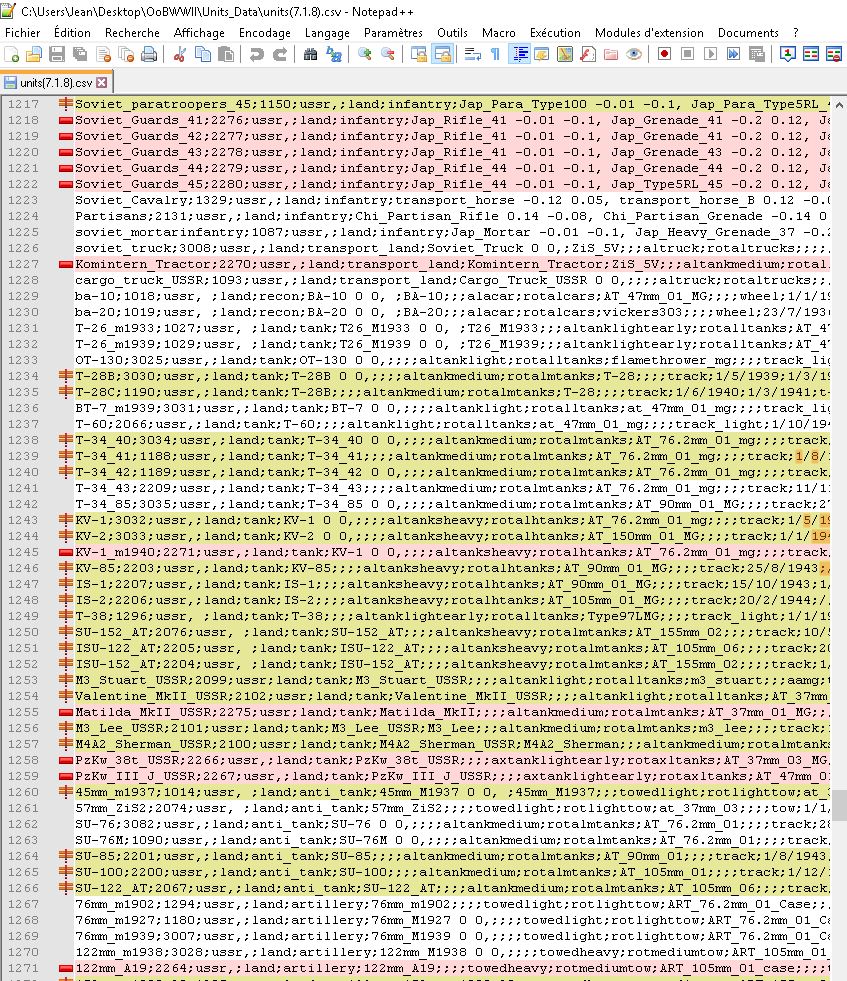Screen dimensions: 847x981
Task: Open the Encodage menu
Action: (265, 32)
